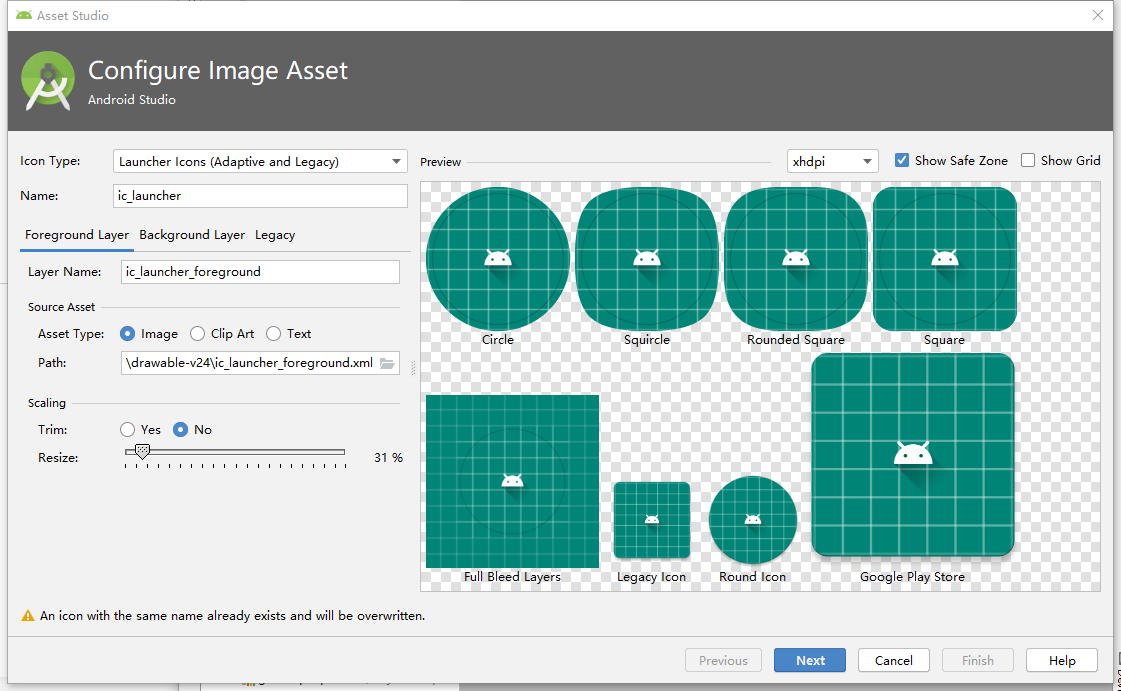Select the Circle icon preview
Viewport: 1121px width, 691px height.
[x=498, y=259]
